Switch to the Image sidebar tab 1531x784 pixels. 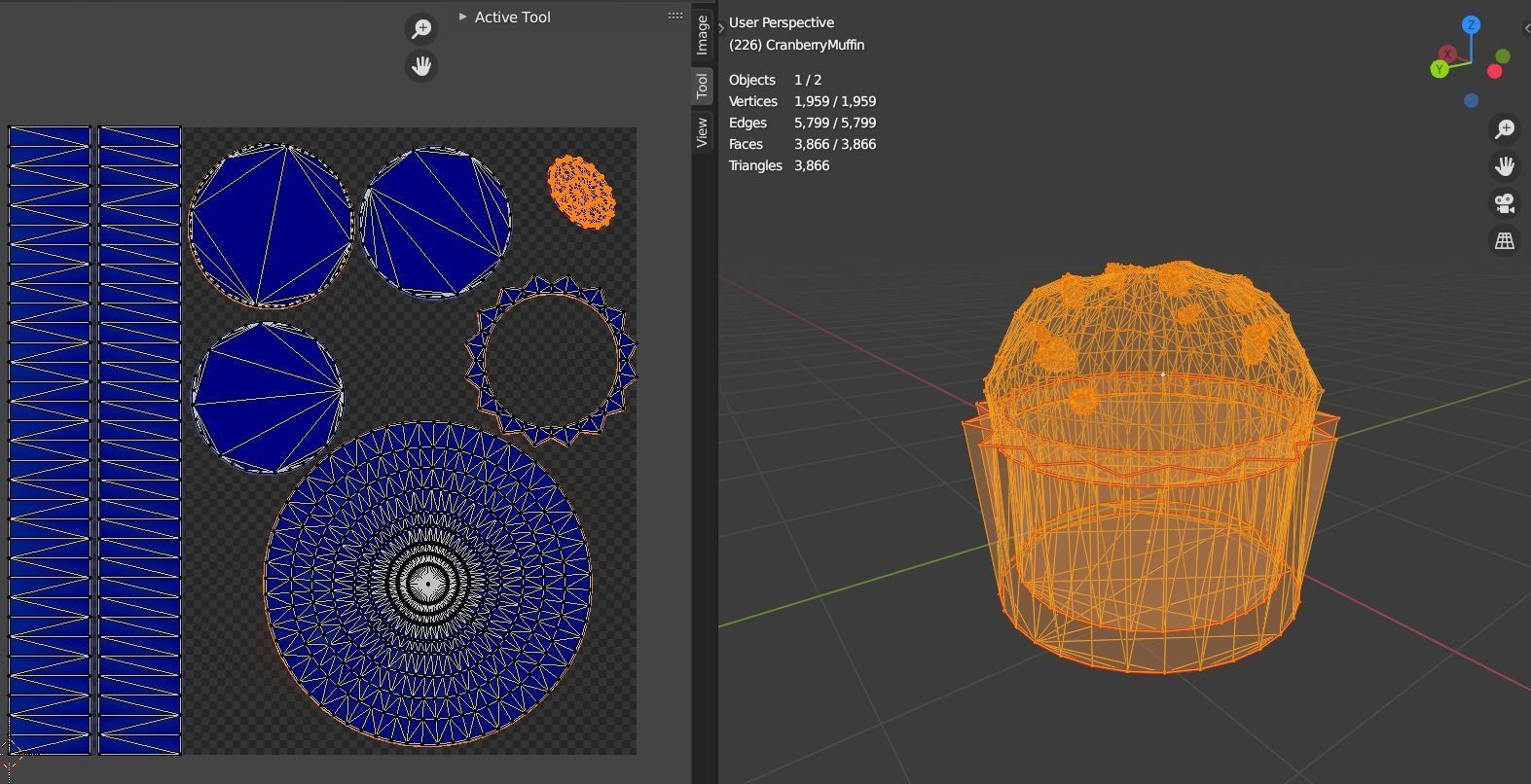click(x=702, y=35)
